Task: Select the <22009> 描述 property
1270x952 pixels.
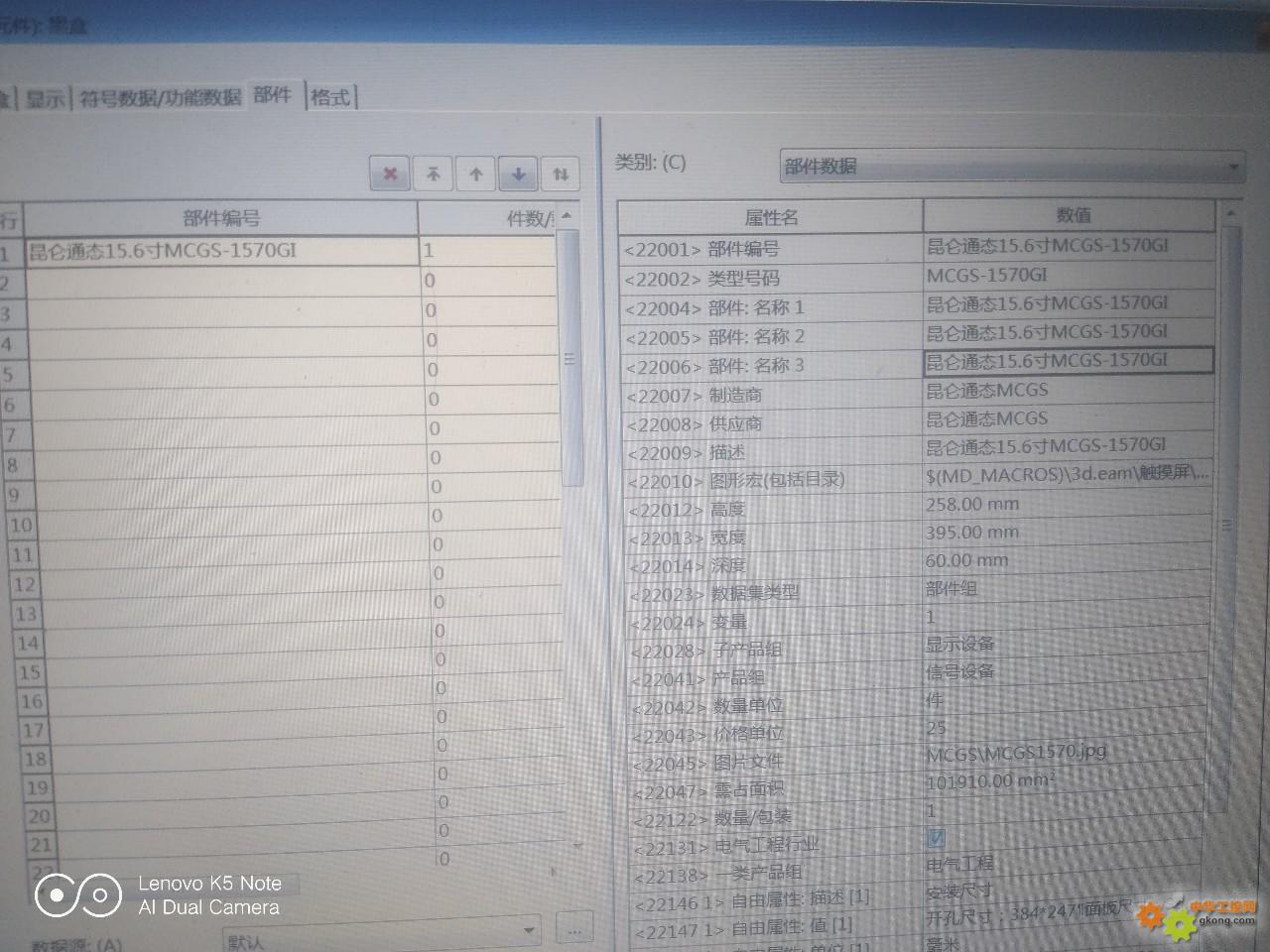Action: click(773, 453)
